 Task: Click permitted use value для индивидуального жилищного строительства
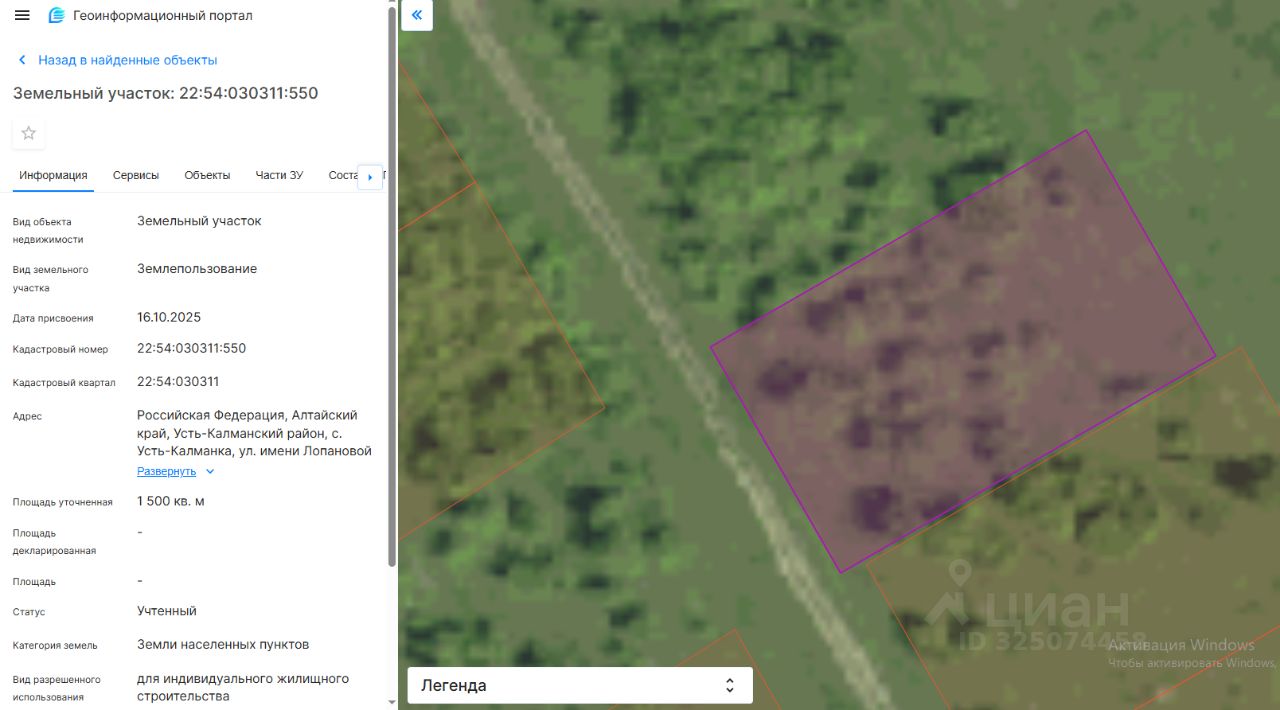tap(243, 687)
